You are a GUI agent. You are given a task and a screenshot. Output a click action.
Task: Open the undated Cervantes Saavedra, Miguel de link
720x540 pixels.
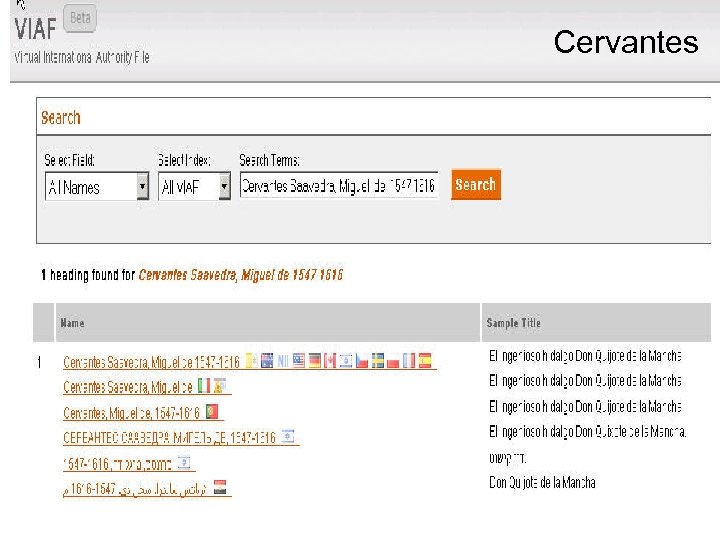[x=128, y=388]
